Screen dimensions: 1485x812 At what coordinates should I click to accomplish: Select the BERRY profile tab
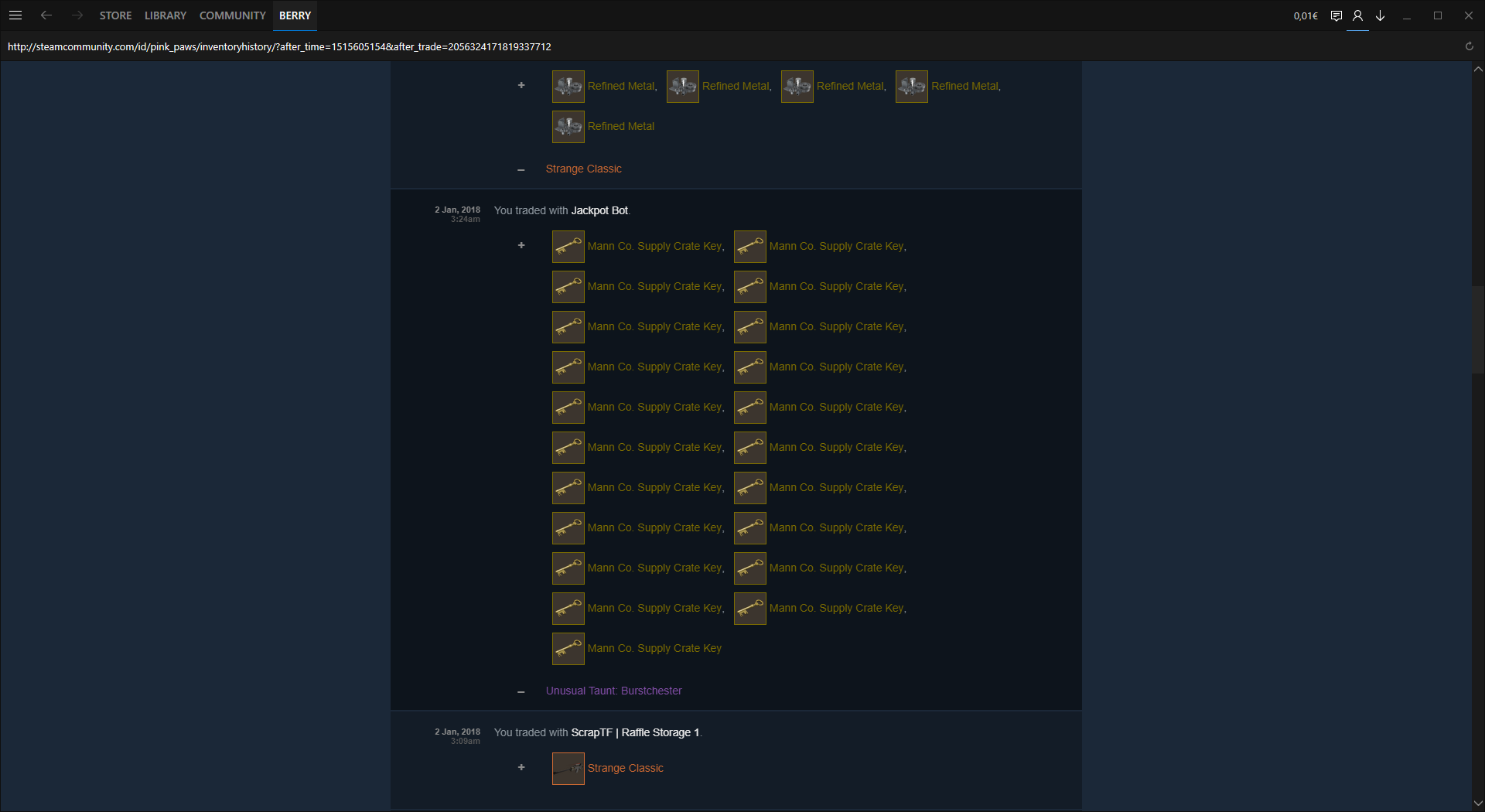click(295, 15)
